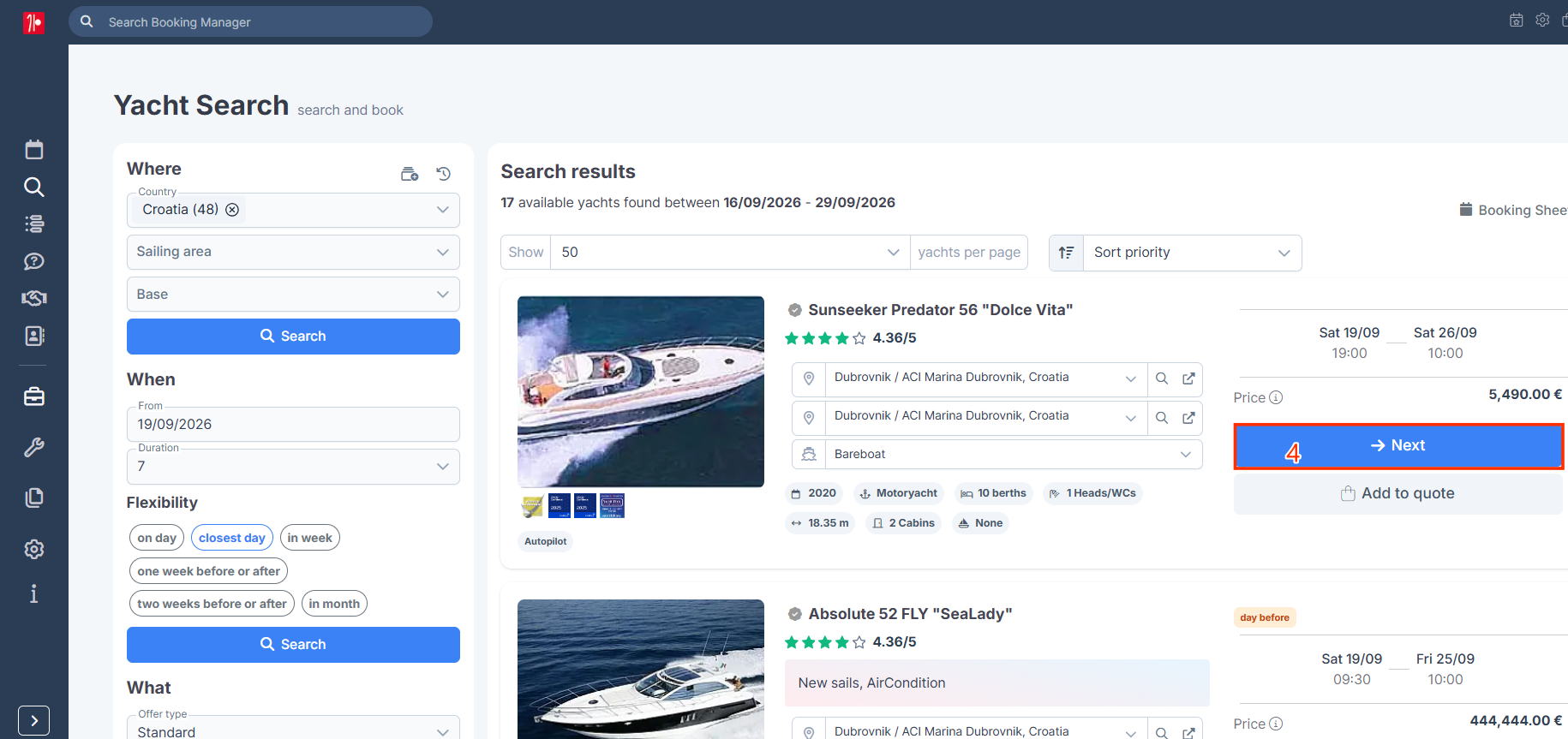
Task: Select the 'closest day' flexibility option
Action: 232,538
